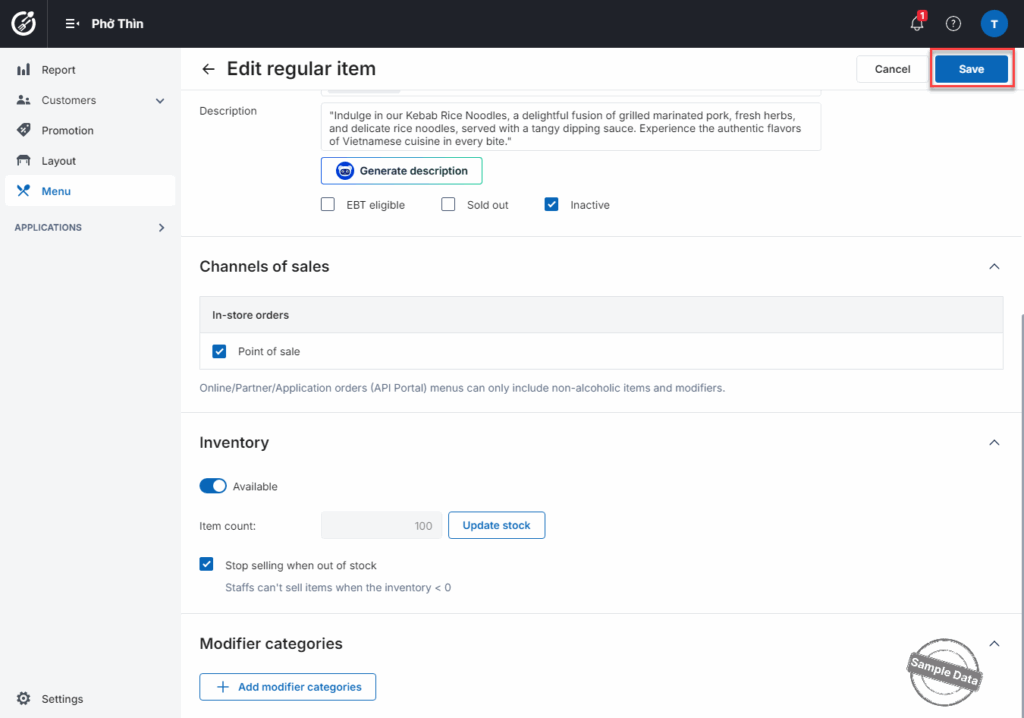
Task: Click in the Description text field
Action: tap(570, 127)
